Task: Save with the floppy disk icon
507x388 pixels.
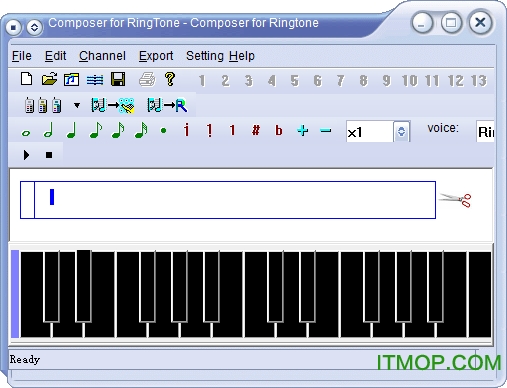Action: (x=118, y=79)
